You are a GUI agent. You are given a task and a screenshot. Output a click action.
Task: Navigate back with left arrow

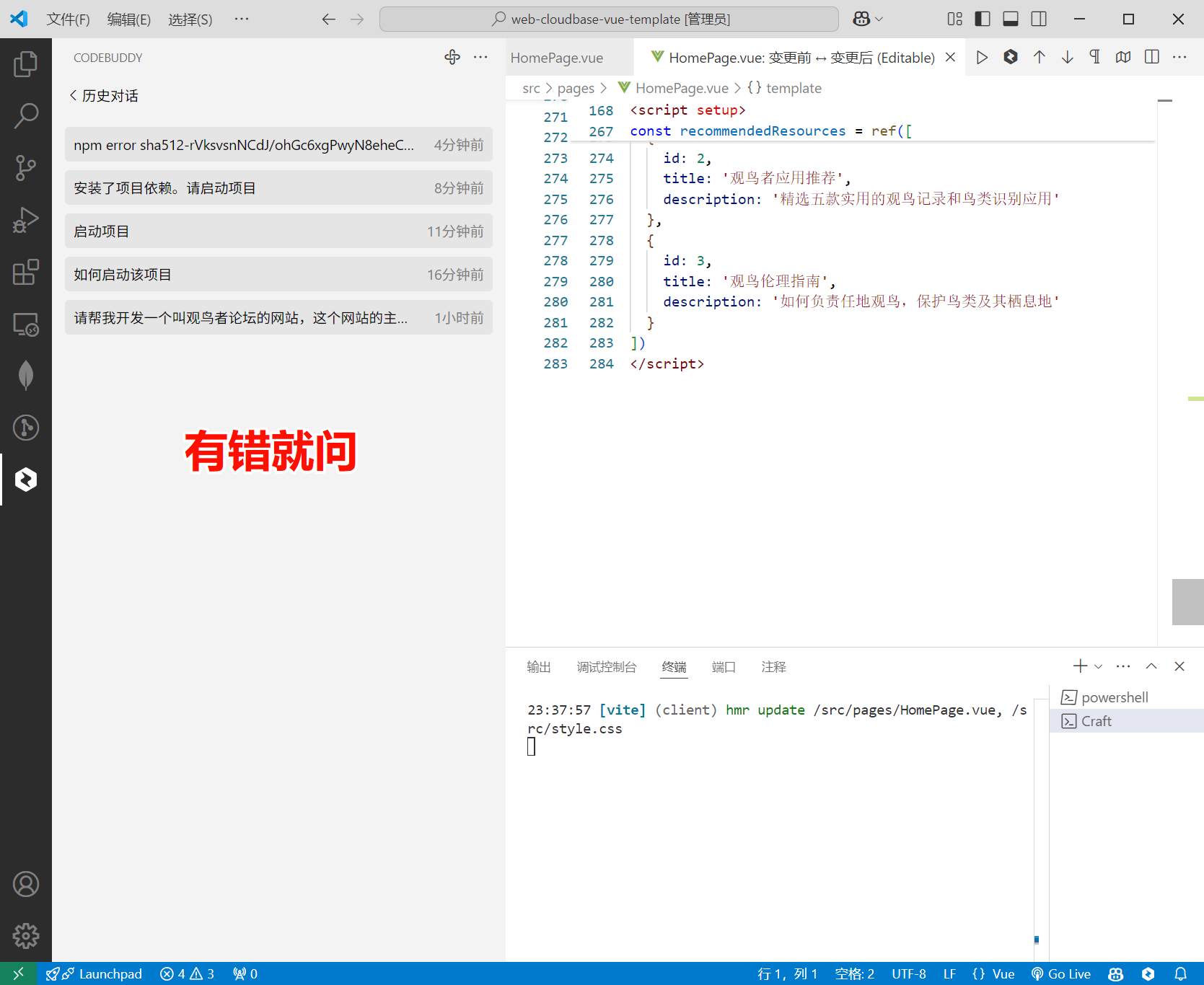click(329, 19)
